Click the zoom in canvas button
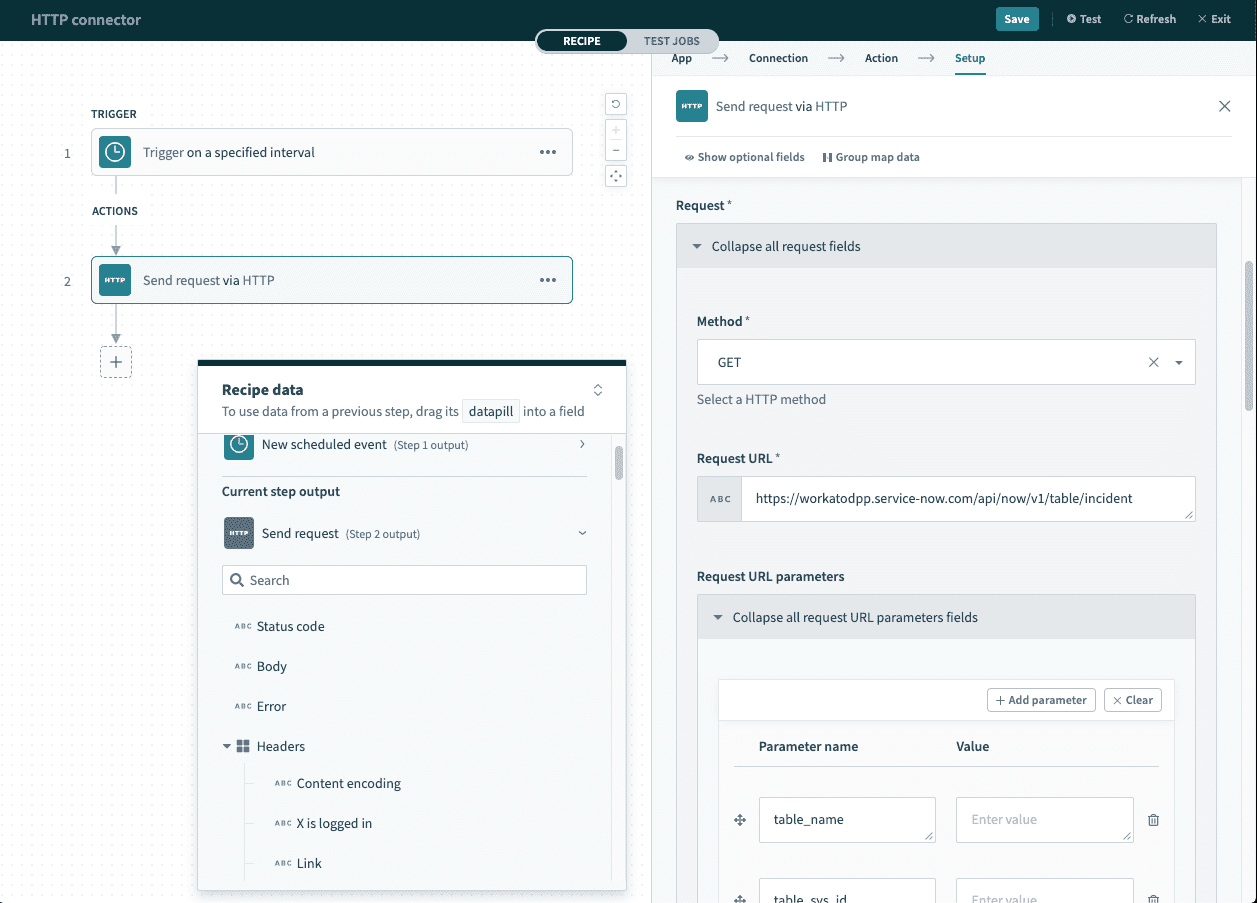 (616, 130)
